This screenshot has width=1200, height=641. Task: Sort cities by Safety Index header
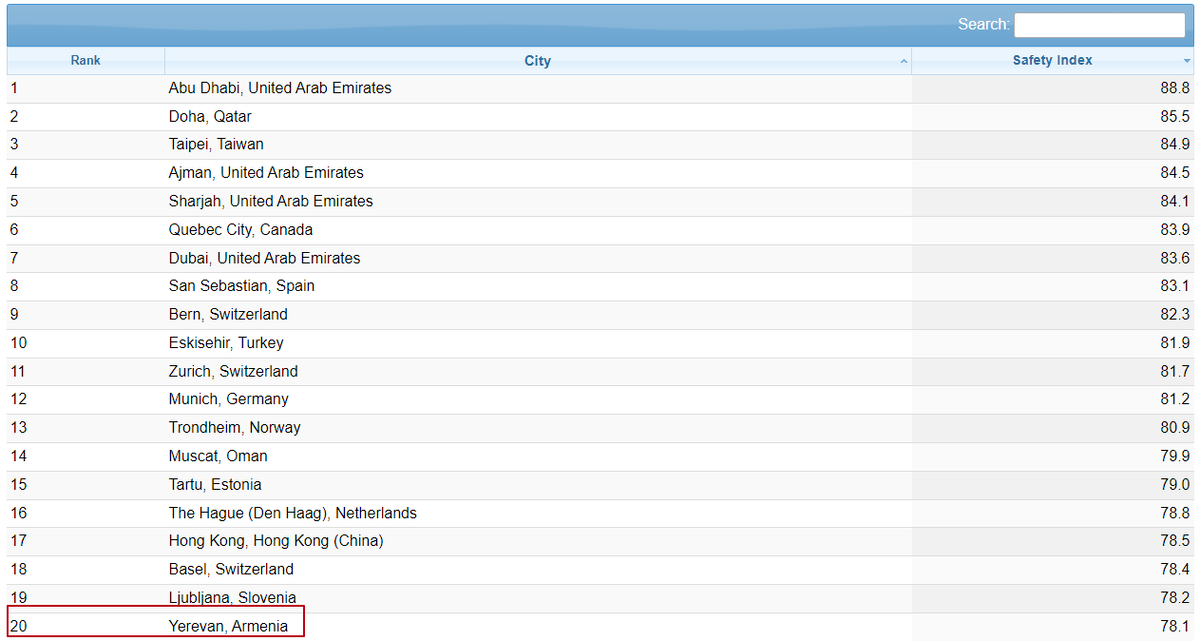click(1052, 61)
